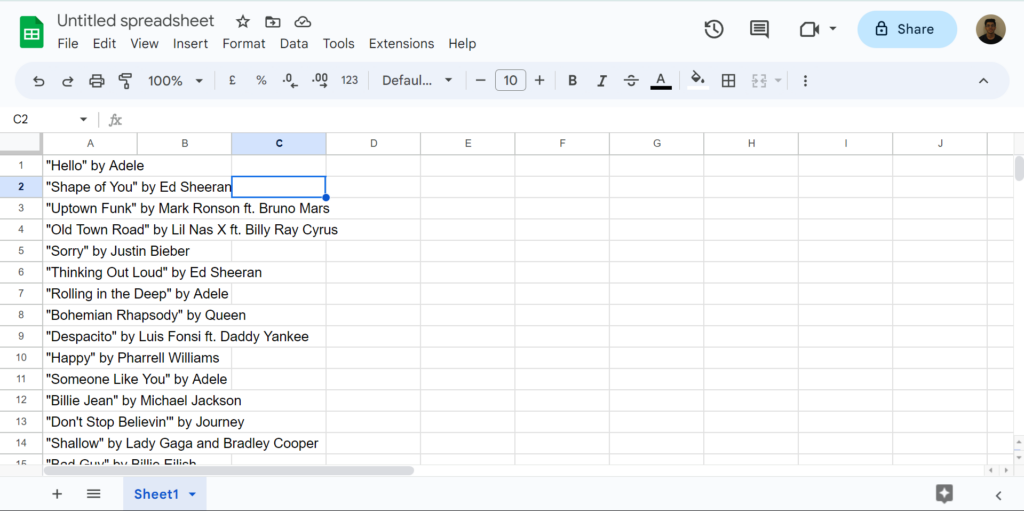1024x511 pixels.
Task: Open more number formats (123)
Action: pyautogui.click(x=349, y=80)
